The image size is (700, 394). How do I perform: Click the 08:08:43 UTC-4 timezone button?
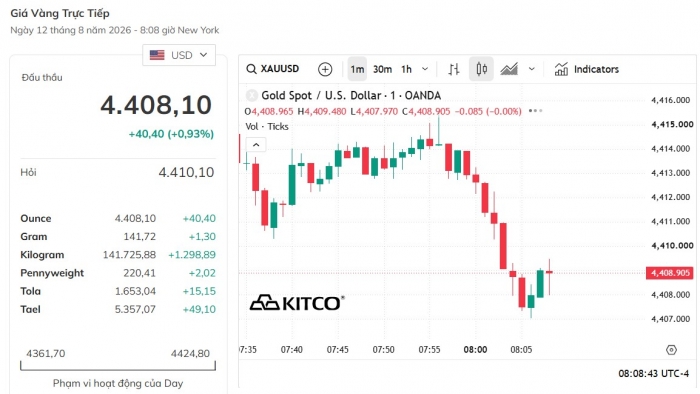(654, 373)
